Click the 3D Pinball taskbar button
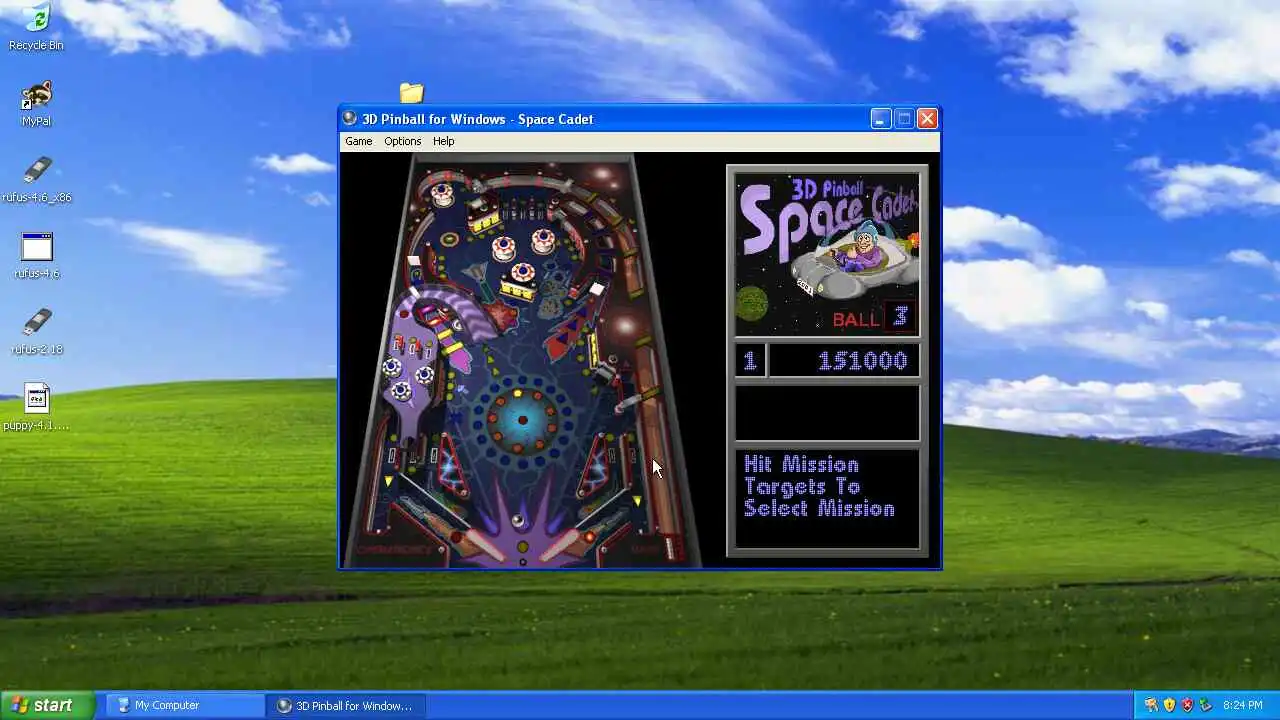Screen dimensions: 1280x720 point(347,705)
